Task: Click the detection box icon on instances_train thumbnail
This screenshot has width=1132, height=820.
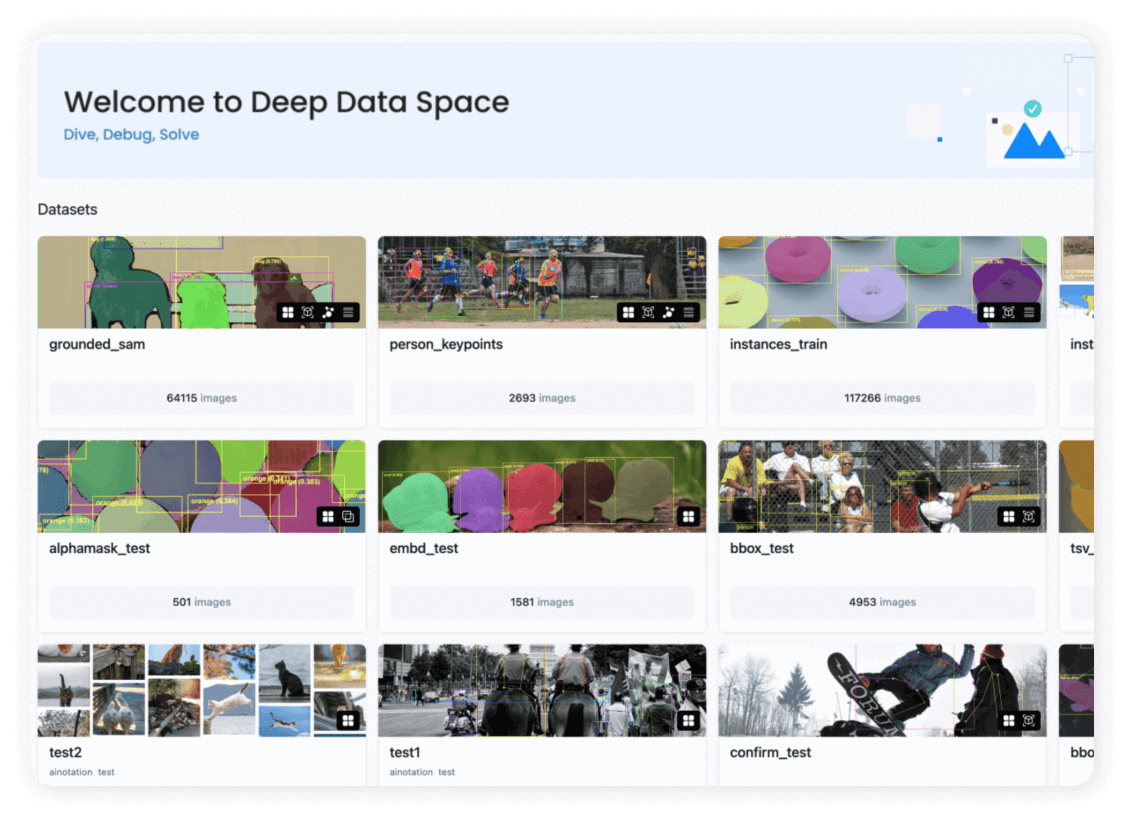Action: tap(1008, 312)
